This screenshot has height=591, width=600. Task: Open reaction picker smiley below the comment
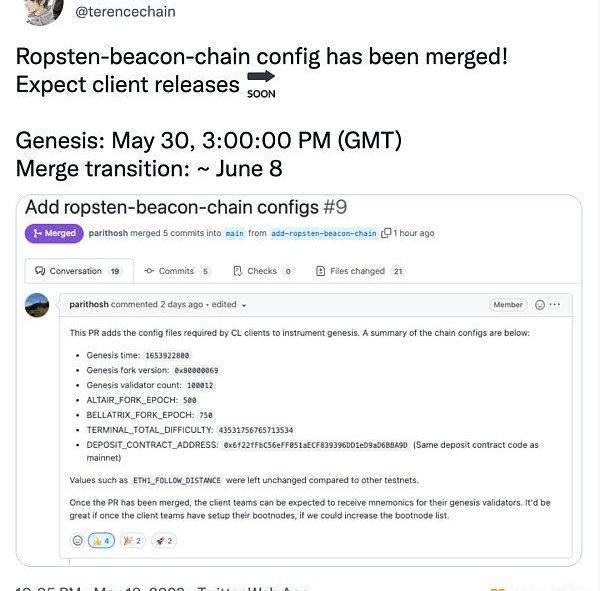point(78,540)
